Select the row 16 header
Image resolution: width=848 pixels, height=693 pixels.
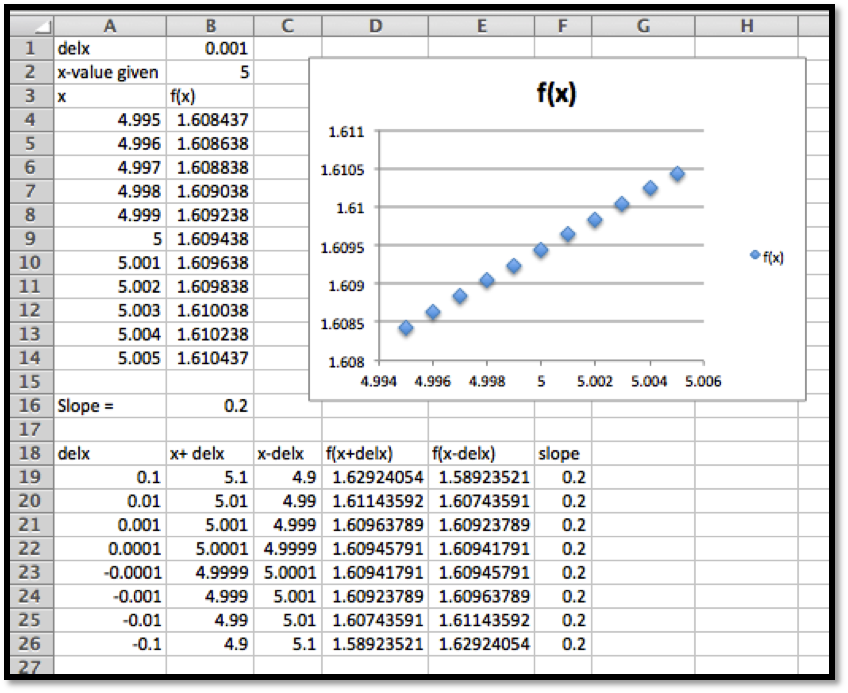tap(32, 406)
